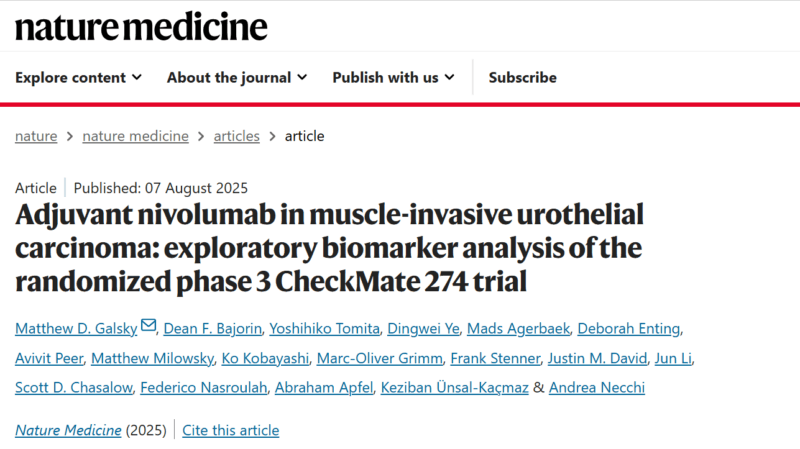The height and width of the screenshot is (449, 800).
Task: Open author Matthew D. Galsky
Action: pos(76,329)
